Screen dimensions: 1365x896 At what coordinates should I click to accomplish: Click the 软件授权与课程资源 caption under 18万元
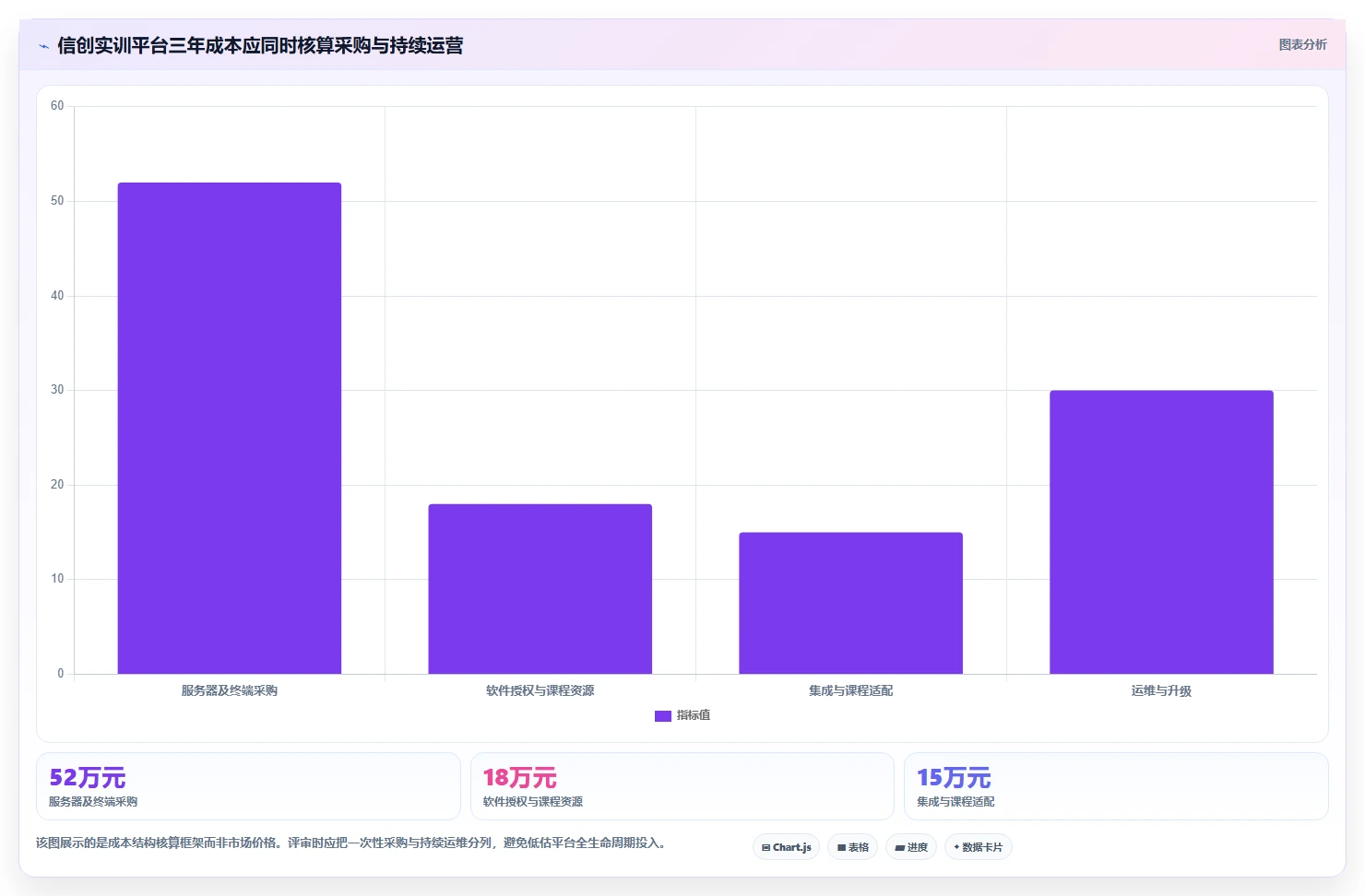click(533, 802)
